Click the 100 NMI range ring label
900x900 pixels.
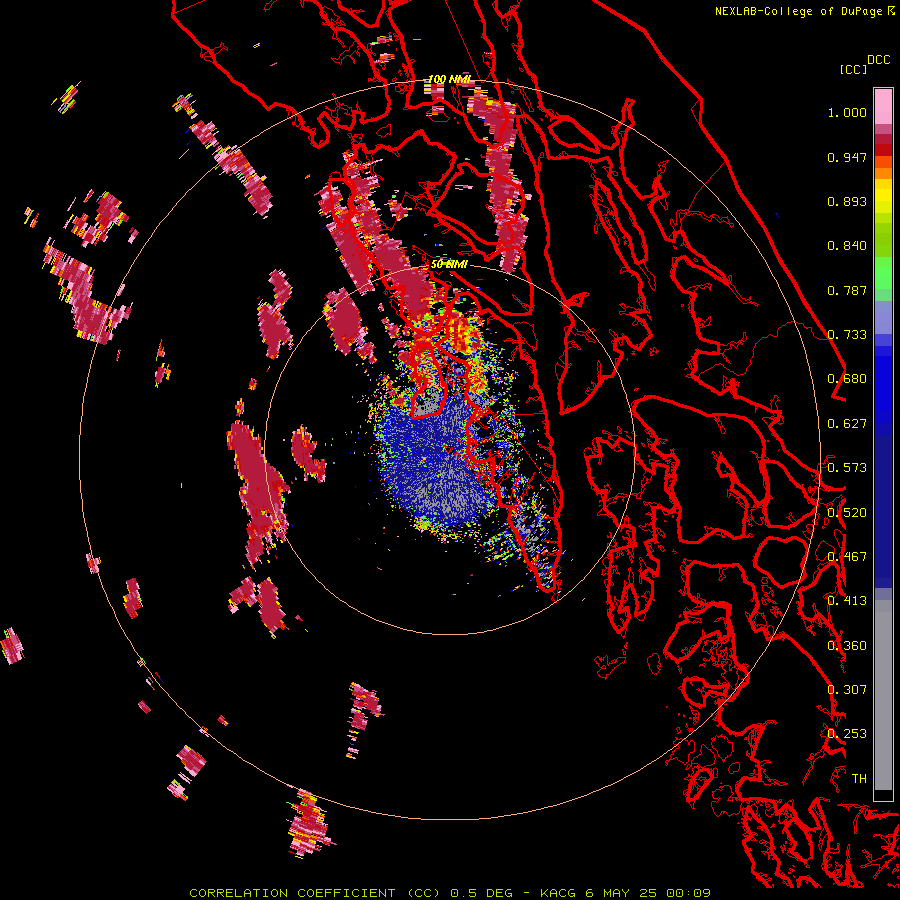tap(449, 79)
